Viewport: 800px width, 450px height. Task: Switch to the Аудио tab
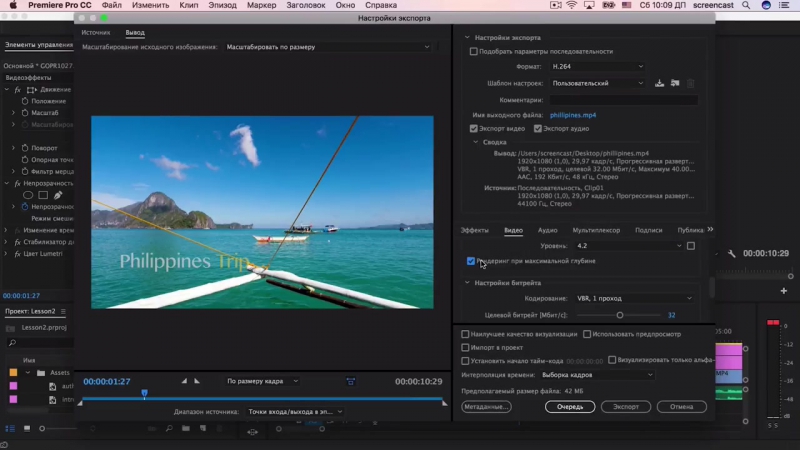coord(548,230)
